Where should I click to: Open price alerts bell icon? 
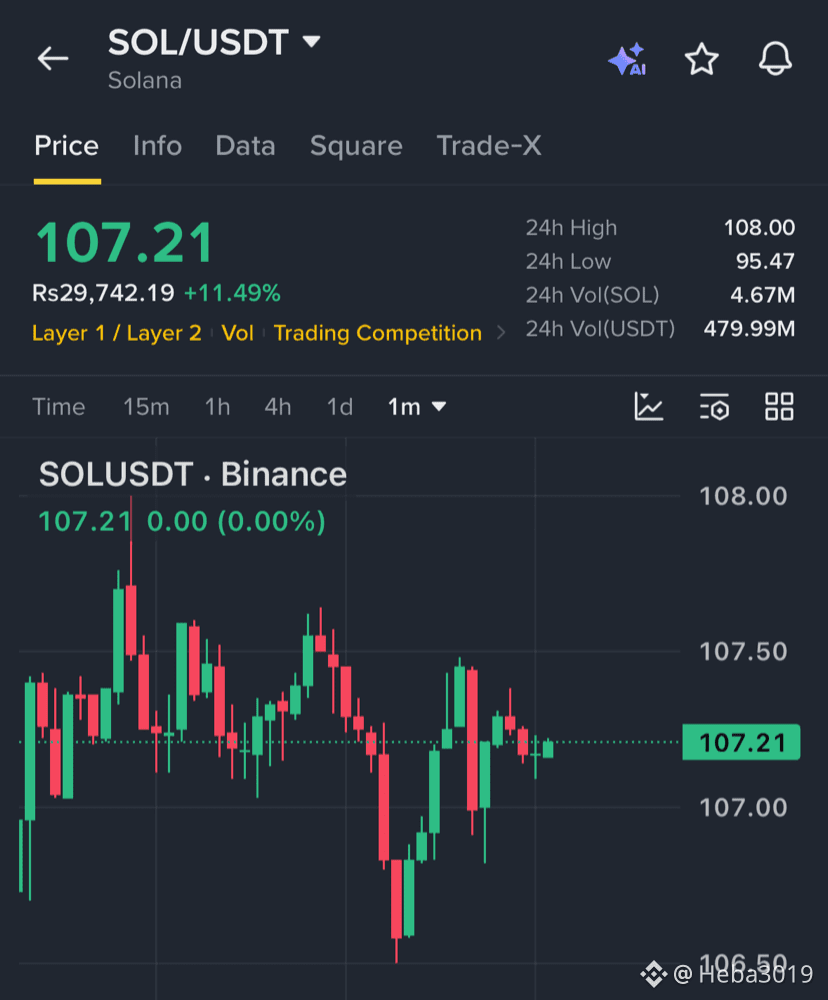[x=775, y=59]
